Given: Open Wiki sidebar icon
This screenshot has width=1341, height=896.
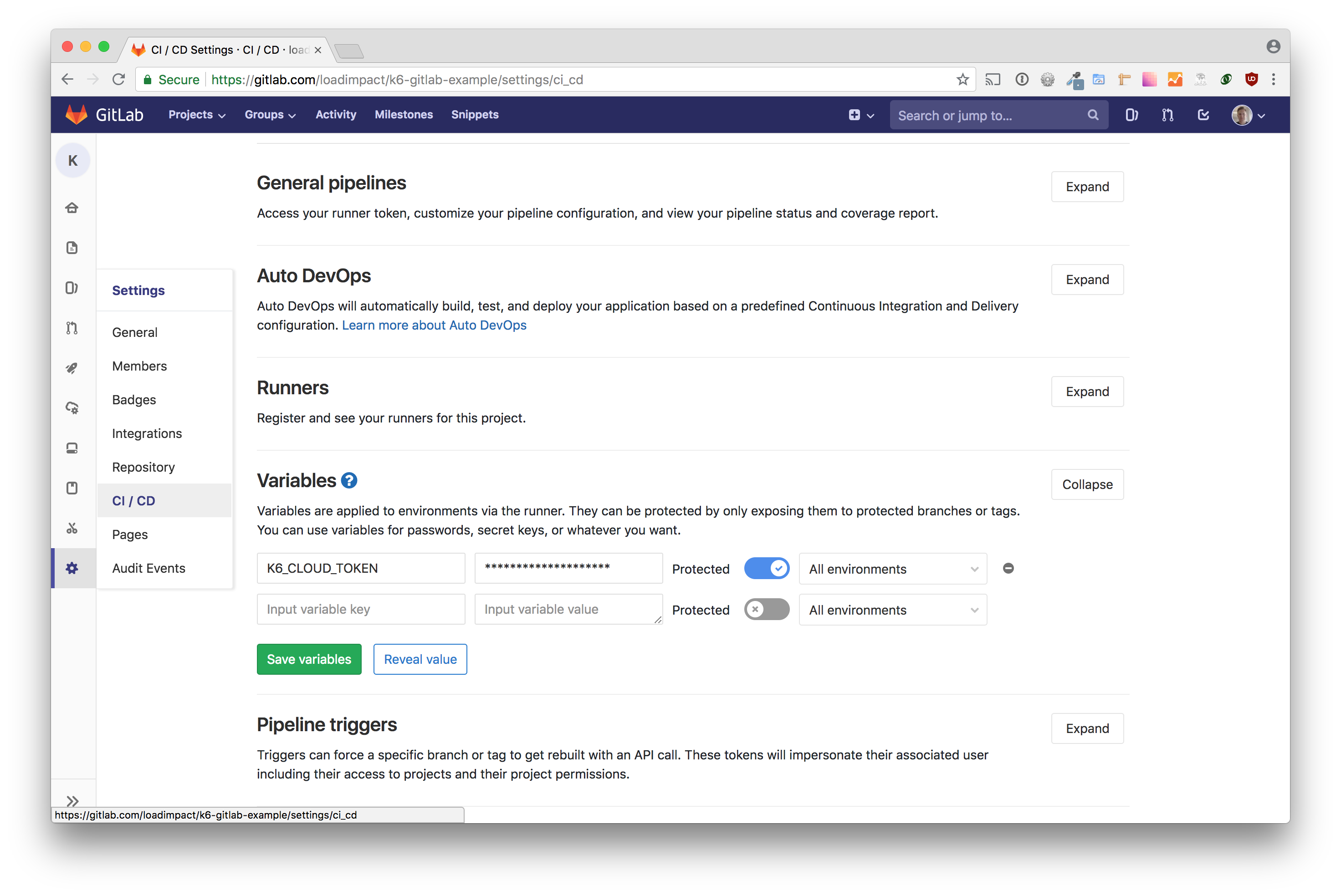Looking at the screenshot, I should tap(72, 488).
